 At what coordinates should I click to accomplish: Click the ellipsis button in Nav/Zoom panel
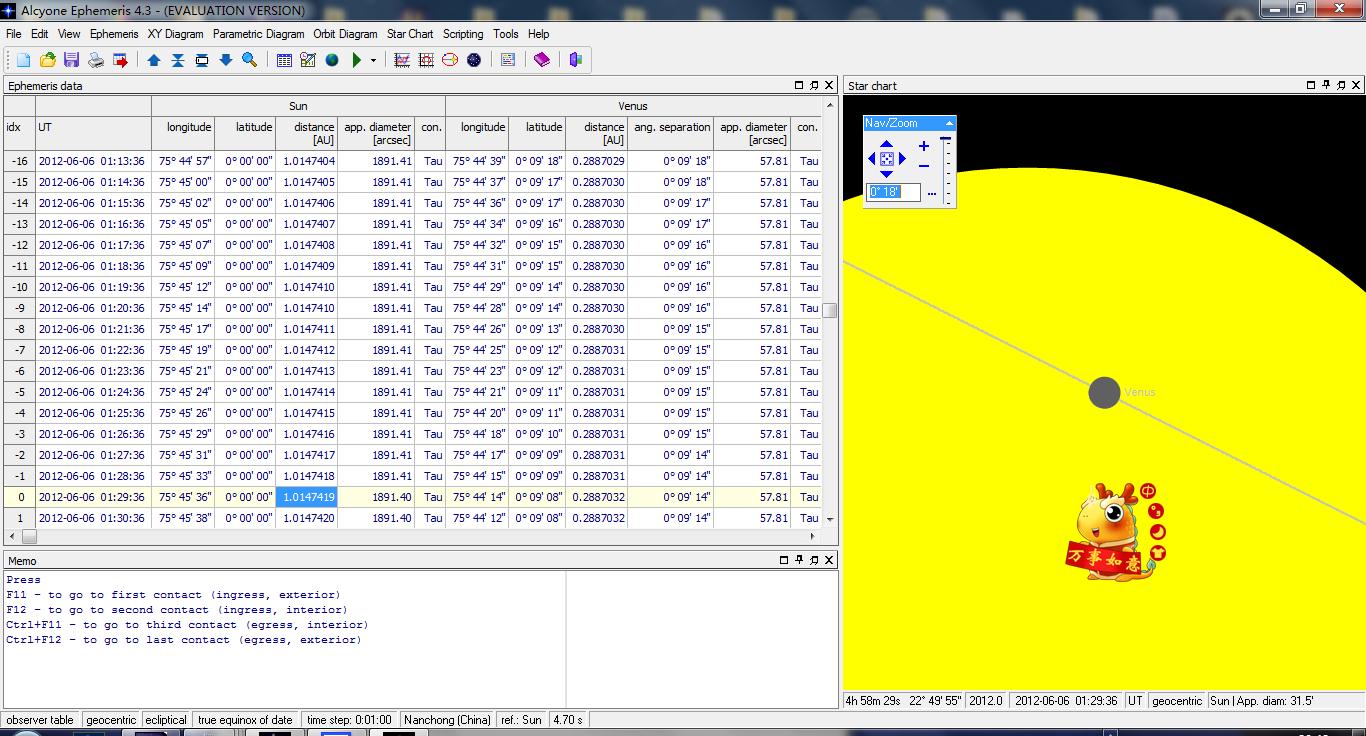(932, 192)
